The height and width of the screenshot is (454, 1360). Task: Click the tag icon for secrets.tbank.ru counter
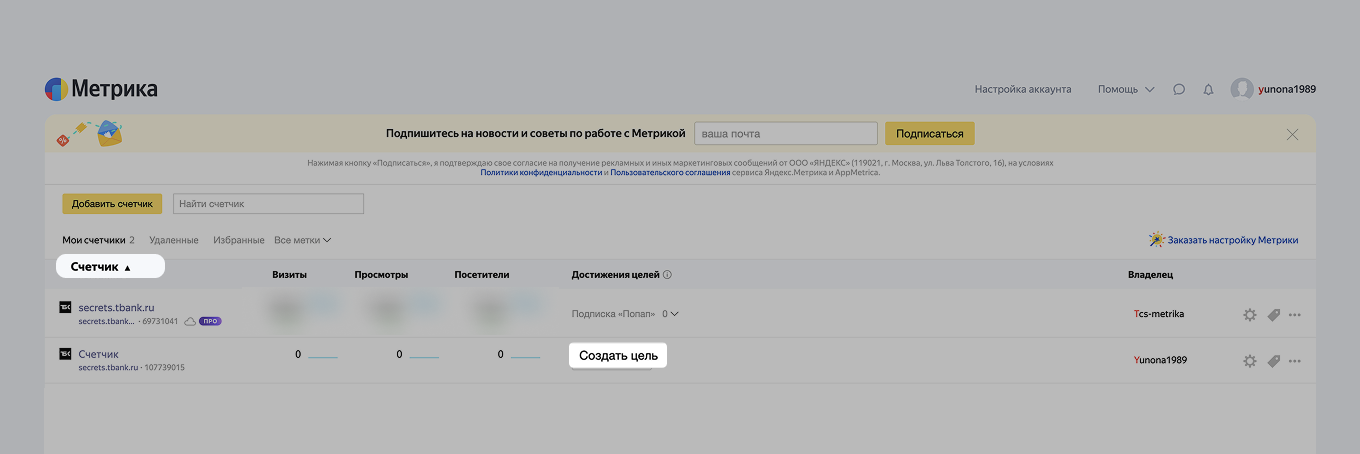click(x=1273, y=315)
